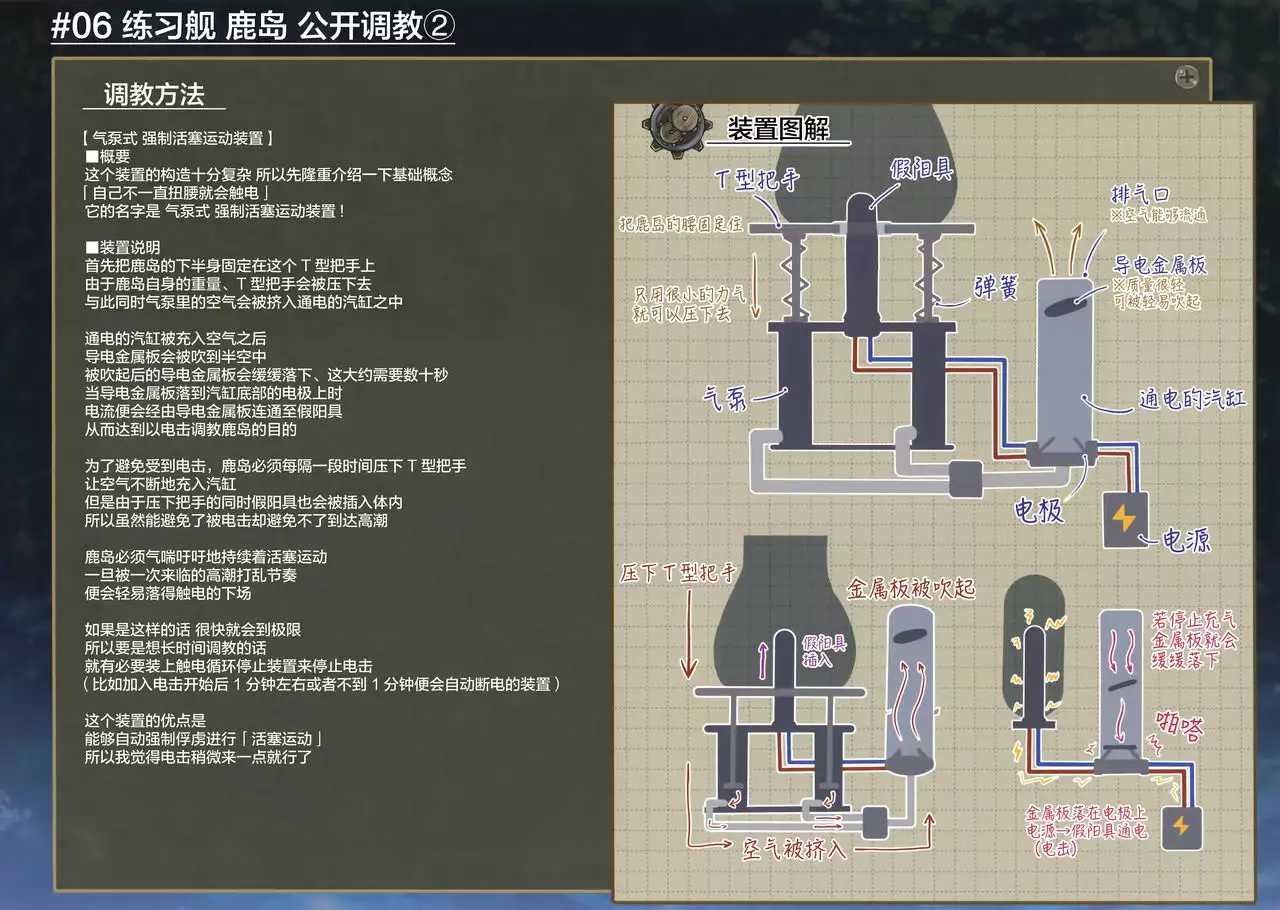Image resolution: width=1280 pixels, height=910 pixels.
Task: Click the page title starting with #06
Action: (253, 26)
